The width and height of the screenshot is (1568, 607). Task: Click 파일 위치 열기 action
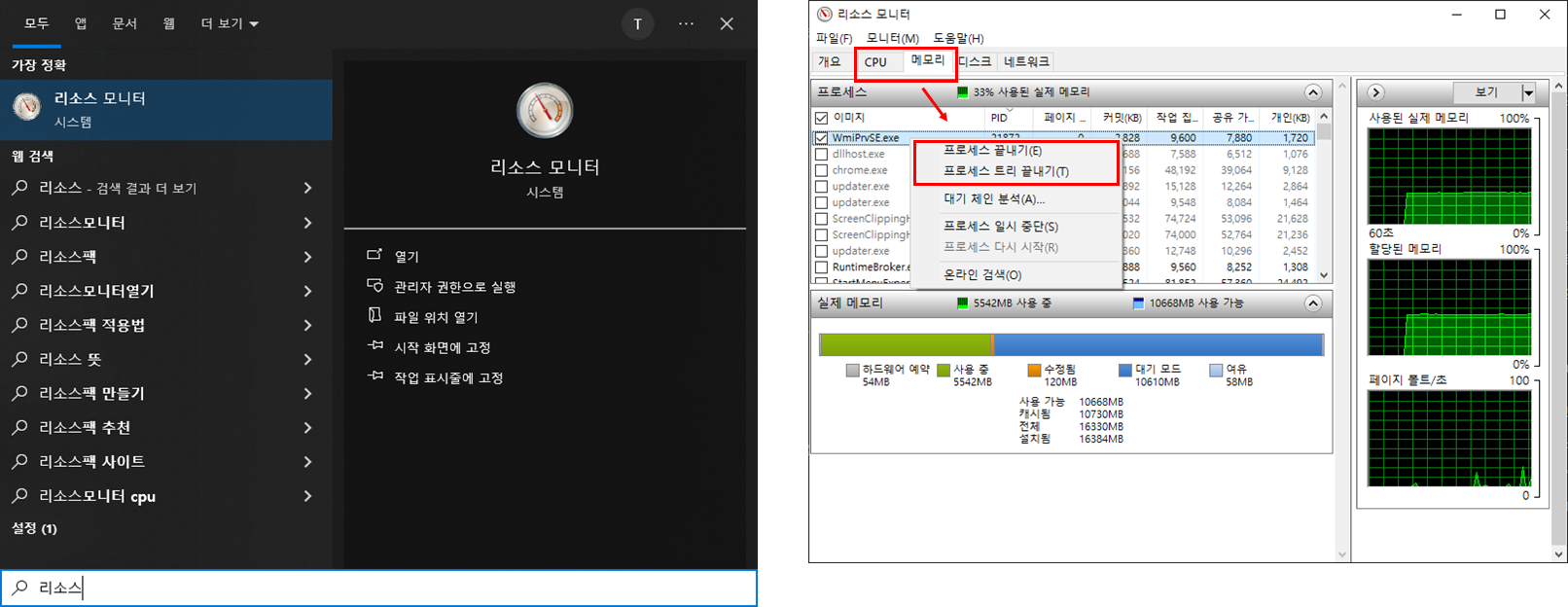point(436,317)
